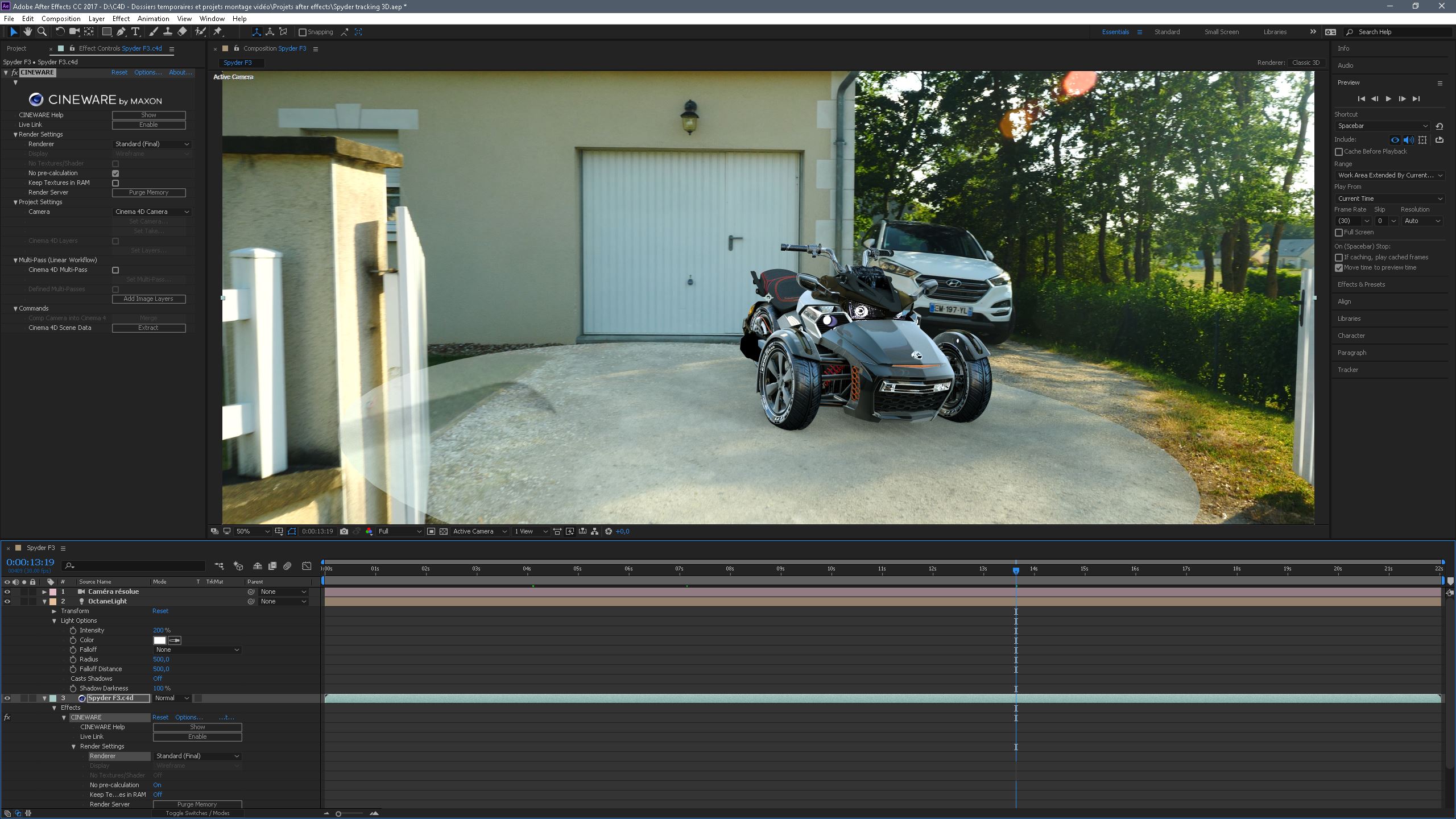Hide the Spyder F3.c4d layer via its eye icon
The width and height of the screenshot is (1456, 819).
click(7, 698)
